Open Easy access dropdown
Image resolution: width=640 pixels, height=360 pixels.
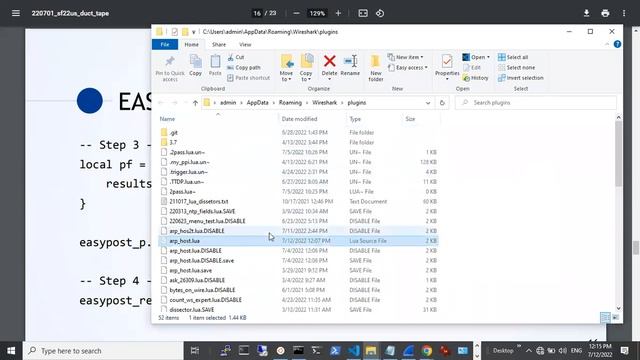(x=407, y=67)
